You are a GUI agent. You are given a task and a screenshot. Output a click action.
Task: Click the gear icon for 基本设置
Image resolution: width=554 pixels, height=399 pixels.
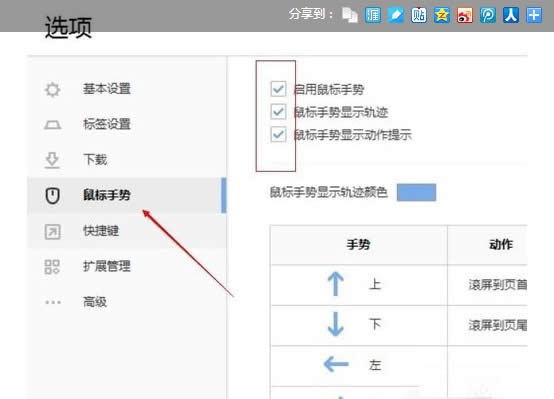tap(53, 89)
